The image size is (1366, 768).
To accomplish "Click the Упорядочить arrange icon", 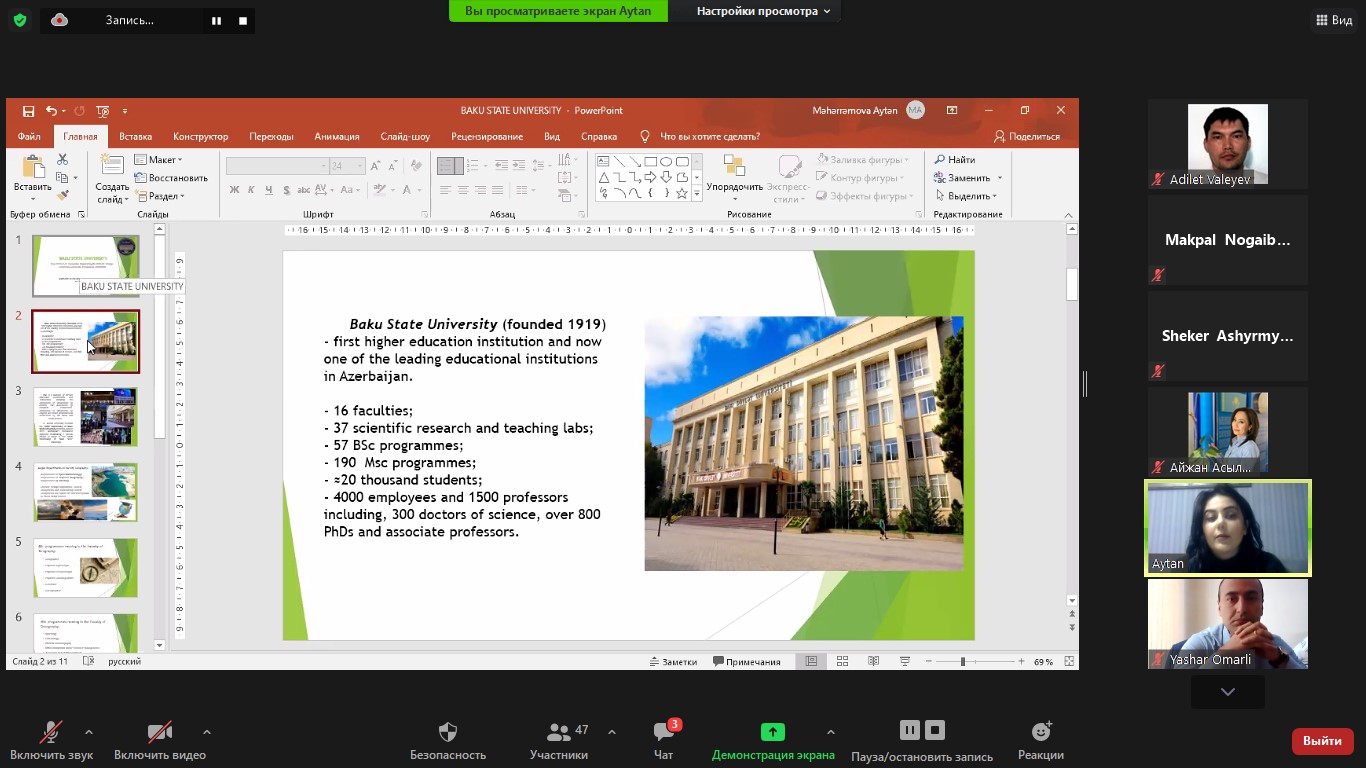I will [x=734, y=167].
